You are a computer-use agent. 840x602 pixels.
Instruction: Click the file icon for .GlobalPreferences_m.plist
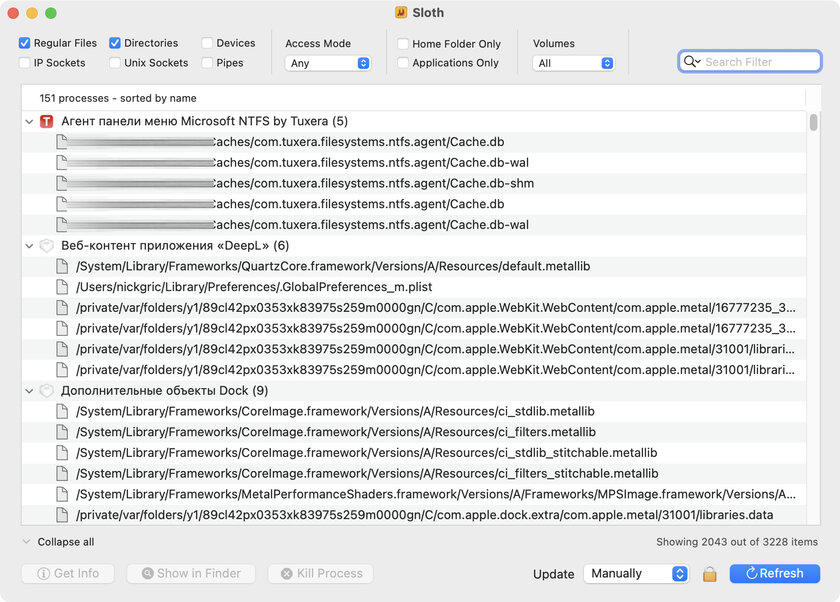point(62,287)
